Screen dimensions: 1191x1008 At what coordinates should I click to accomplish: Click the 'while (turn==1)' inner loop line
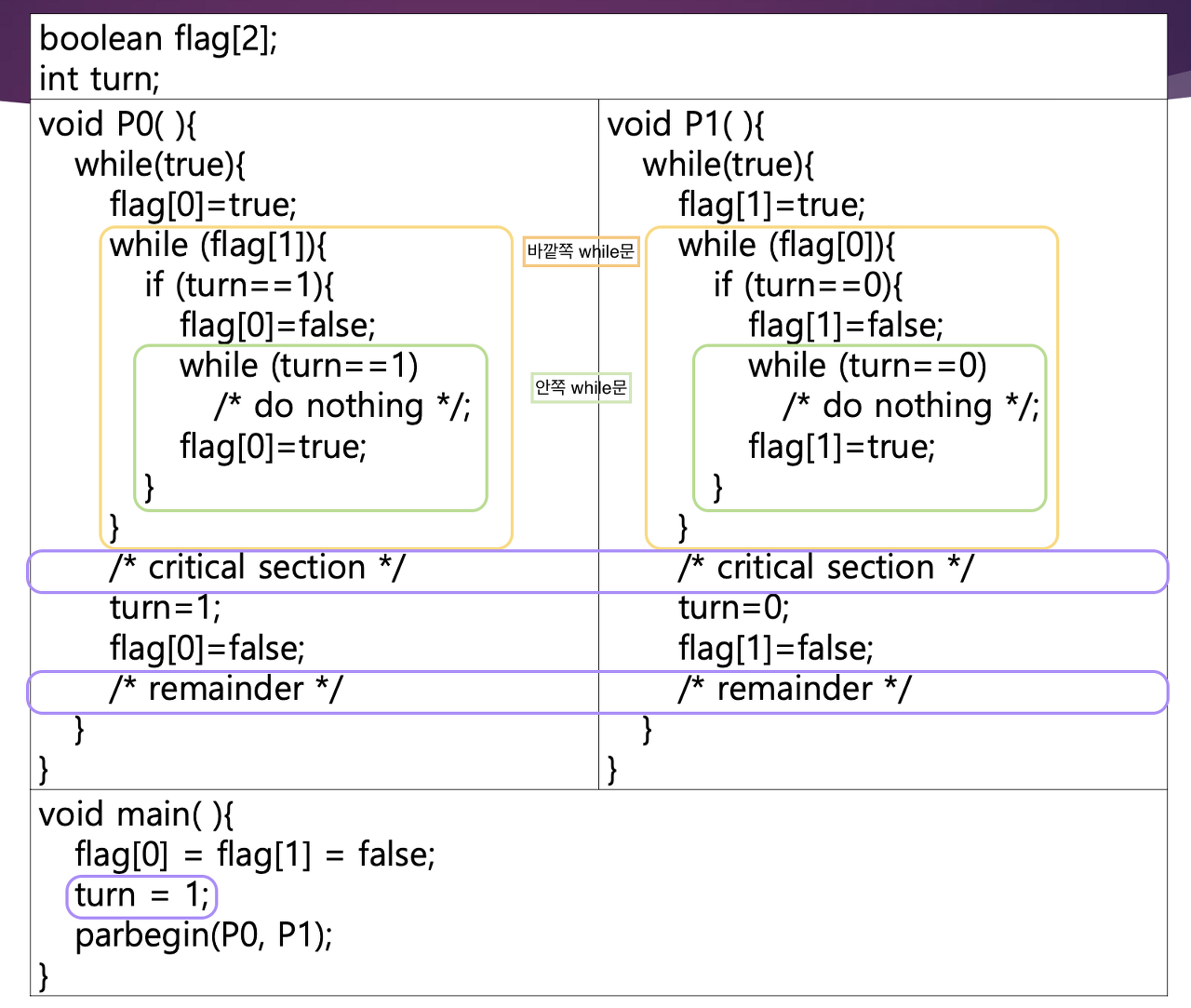pyautogui.click(x=299, y=366)
